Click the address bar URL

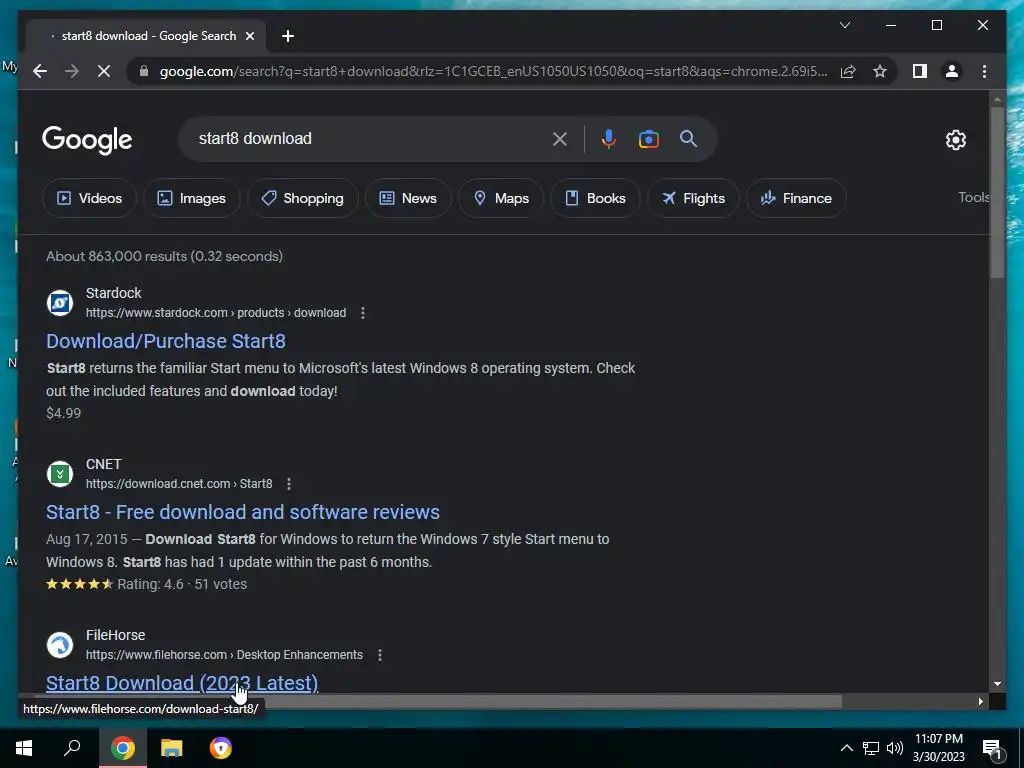(493, 71)
